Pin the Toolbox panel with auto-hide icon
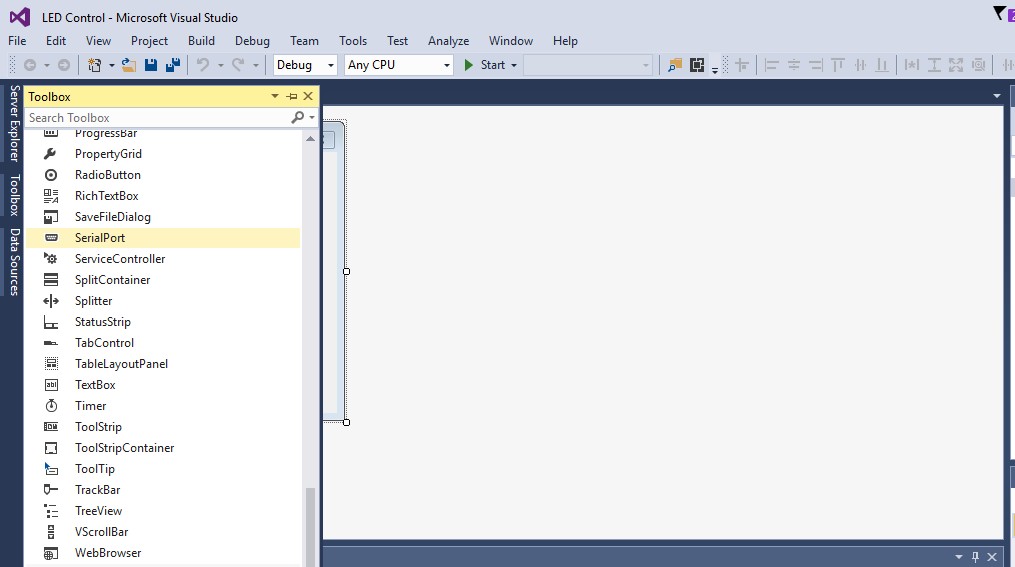Viewport: 1015px width, 567px height. [x=292, y=96]
